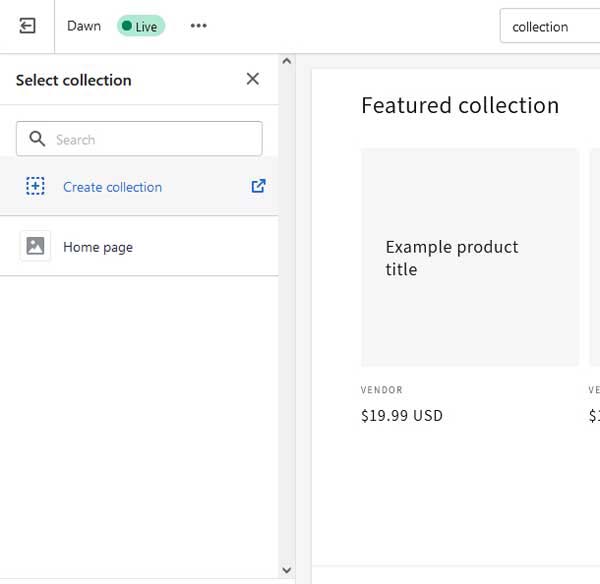Click the Example product title card
The height and width of the screenshot is (584, 600).
click(x=470, y=258)
